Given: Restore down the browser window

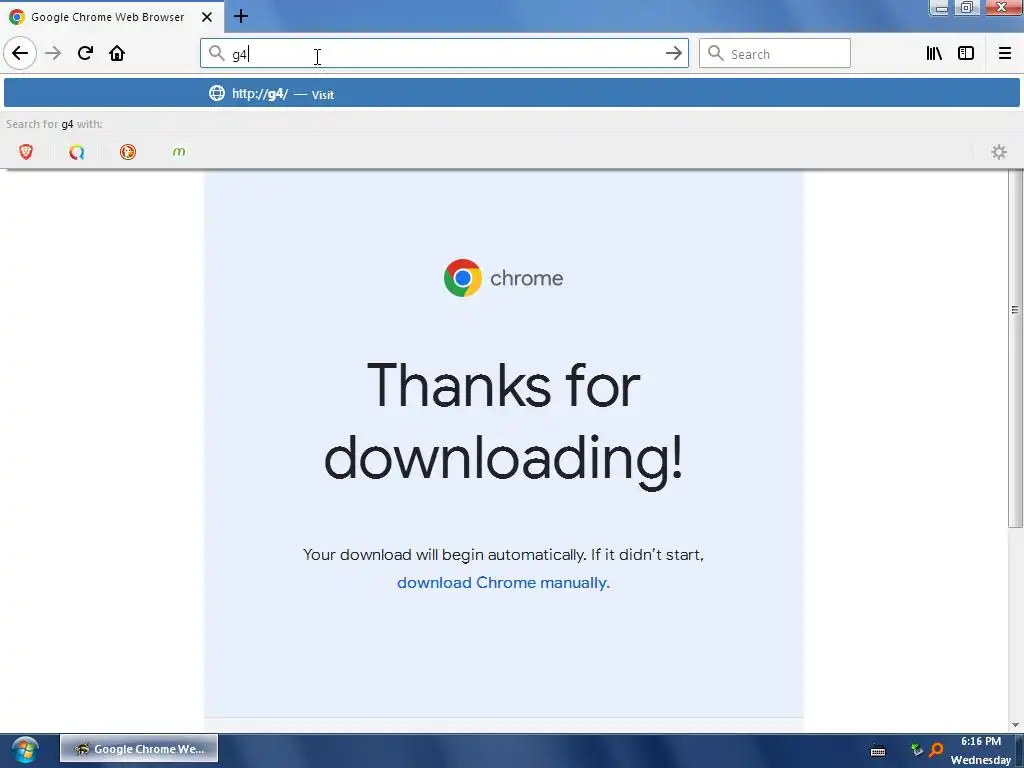Looking at the screenshot, I should pos(966,8).
